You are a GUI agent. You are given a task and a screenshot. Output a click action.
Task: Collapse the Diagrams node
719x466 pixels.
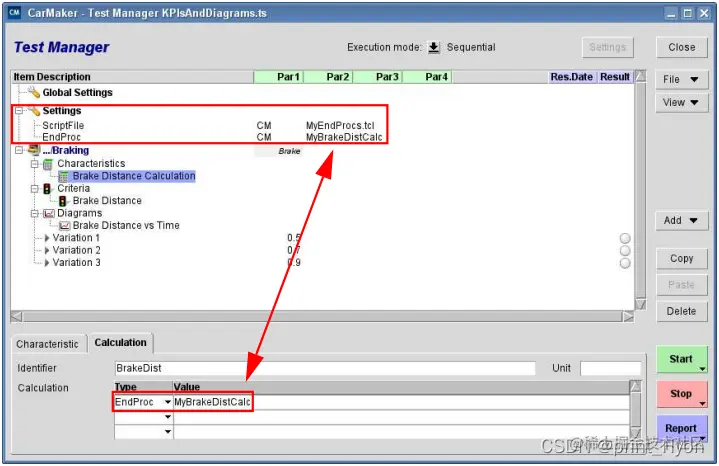pyautogui.click(x=34, y=213)
